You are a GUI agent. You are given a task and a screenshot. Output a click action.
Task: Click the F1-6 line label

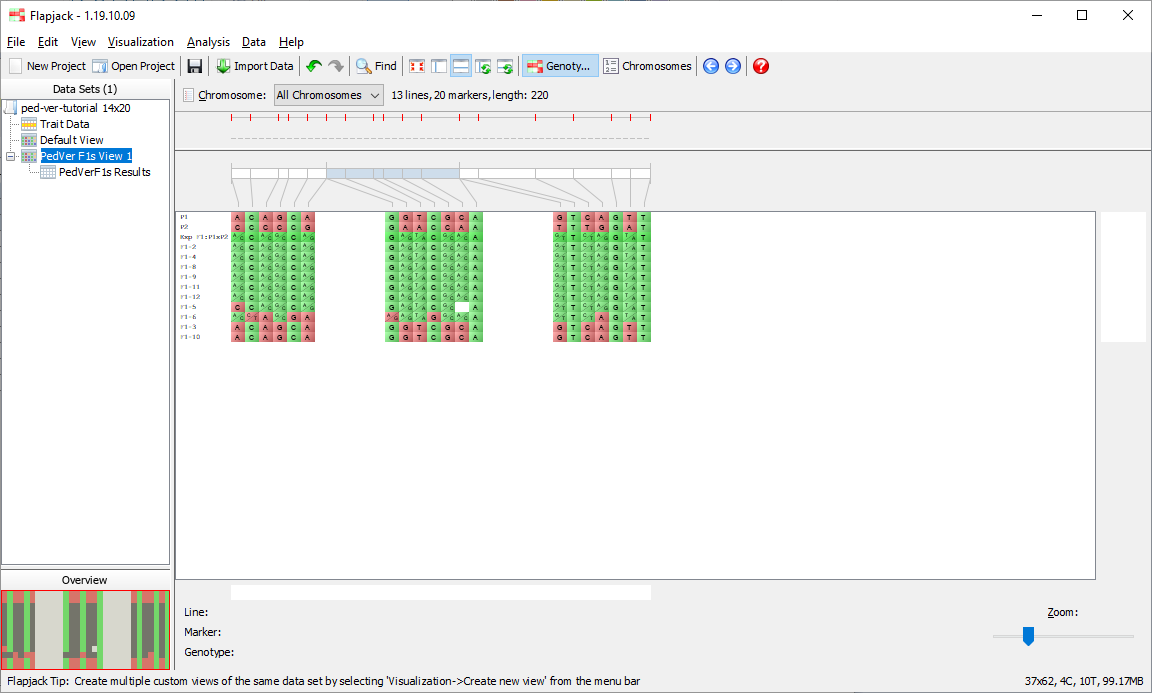coord(189,317)
